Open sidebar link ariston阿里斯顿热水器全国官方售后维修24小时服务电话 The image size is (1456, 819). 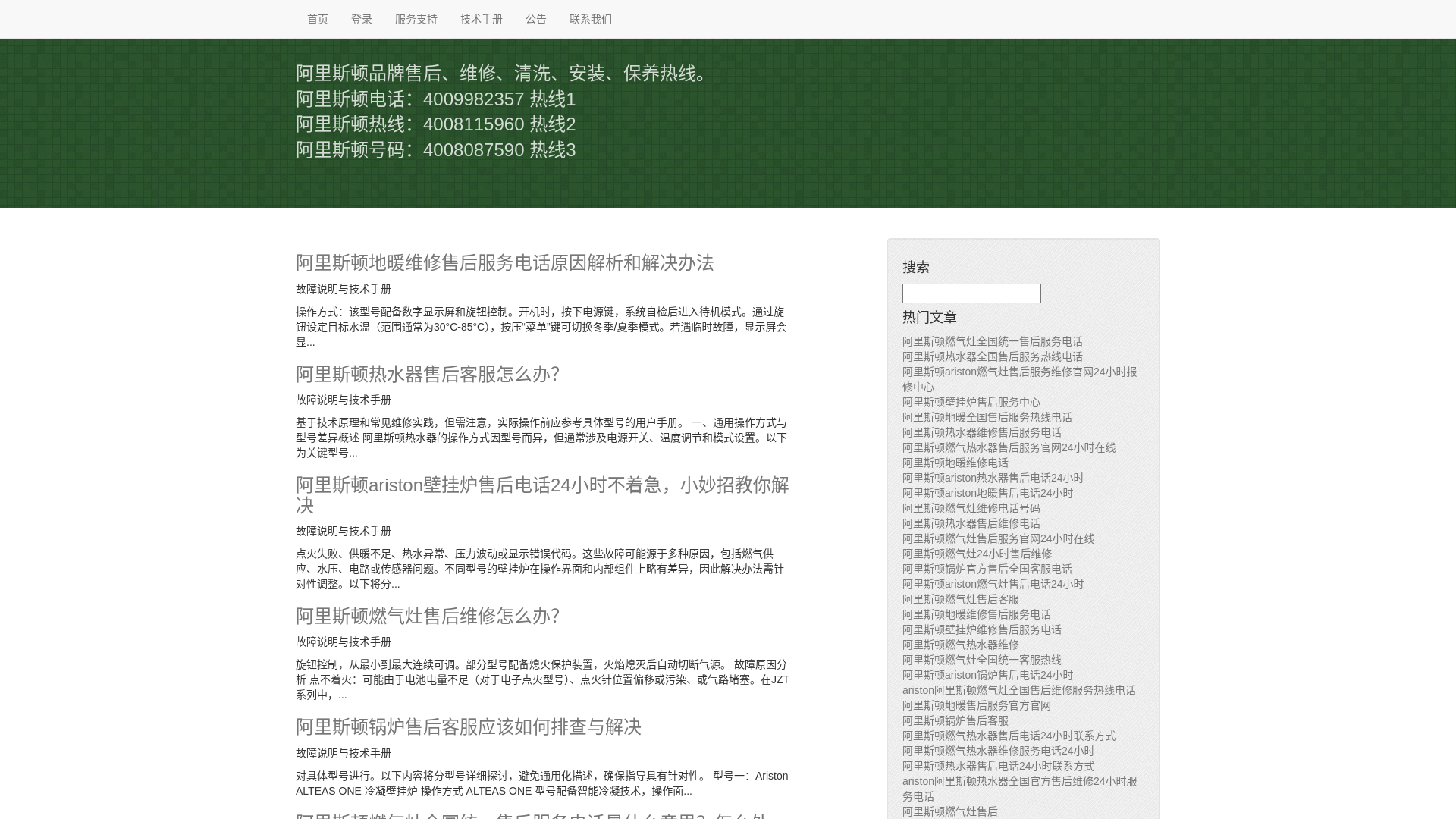(1020, 789)
